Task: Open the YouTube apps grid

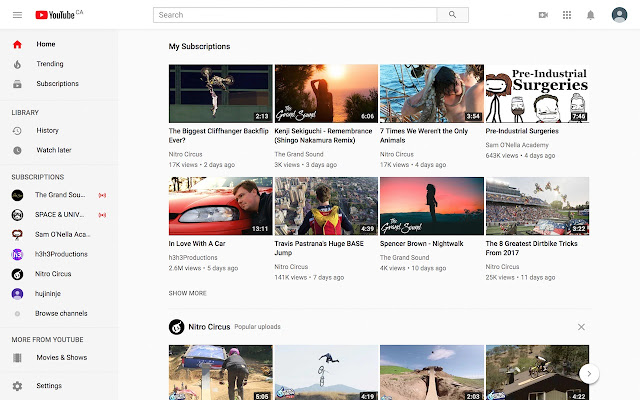Action: coord(567,15)
